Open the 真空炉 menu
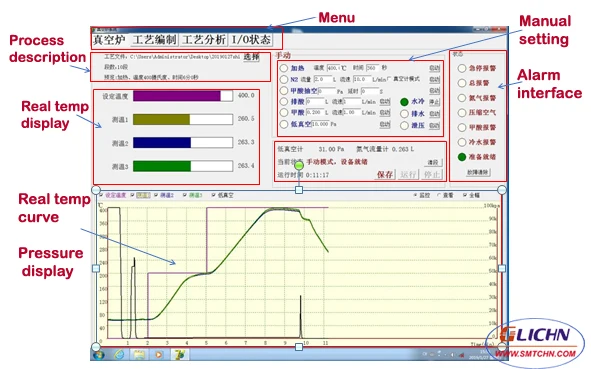The height and width of the screenshot is (369, 591). [110, 40]
